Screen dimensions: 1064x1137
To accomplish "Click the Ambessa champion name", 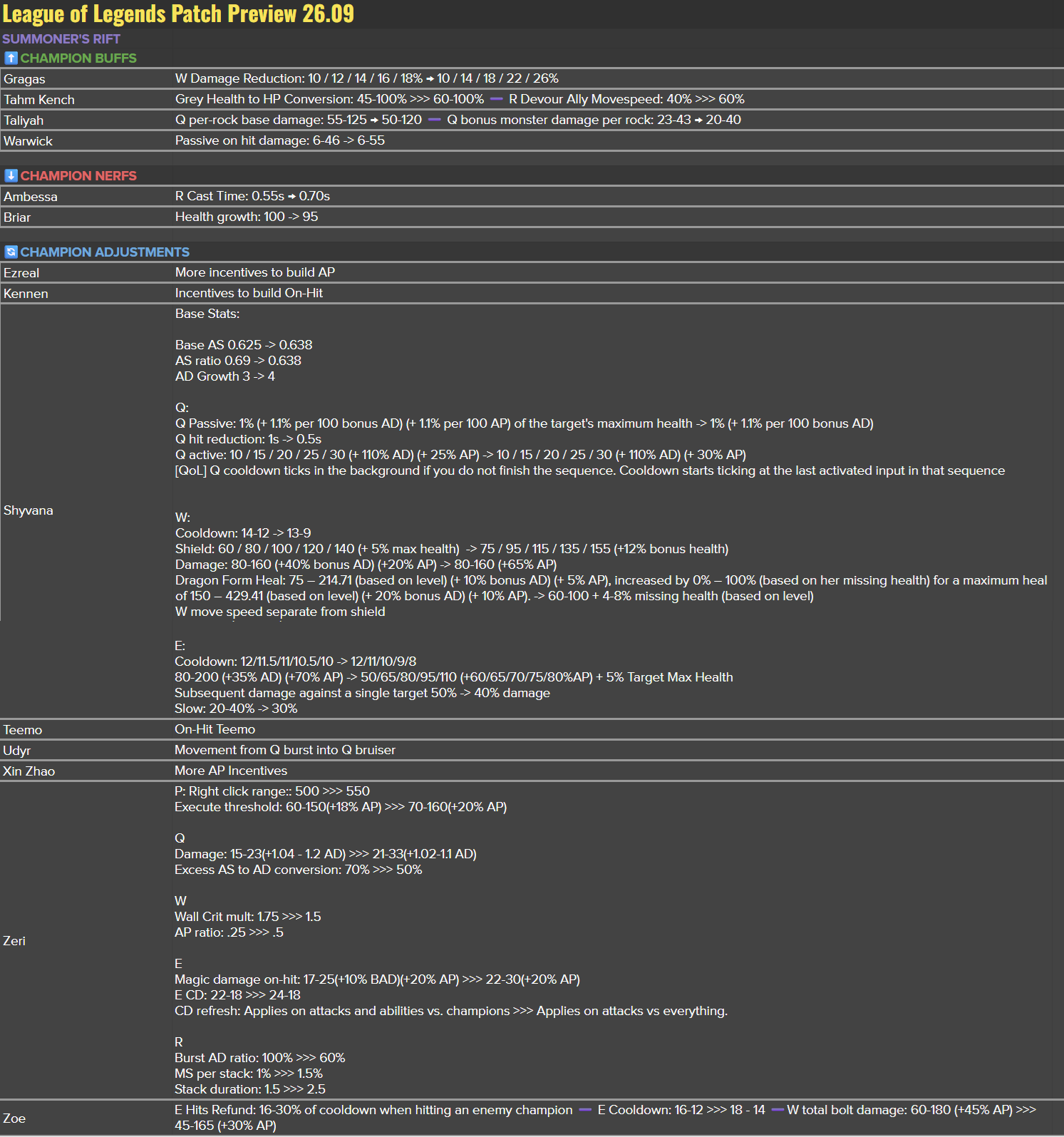I will (31, 197).
